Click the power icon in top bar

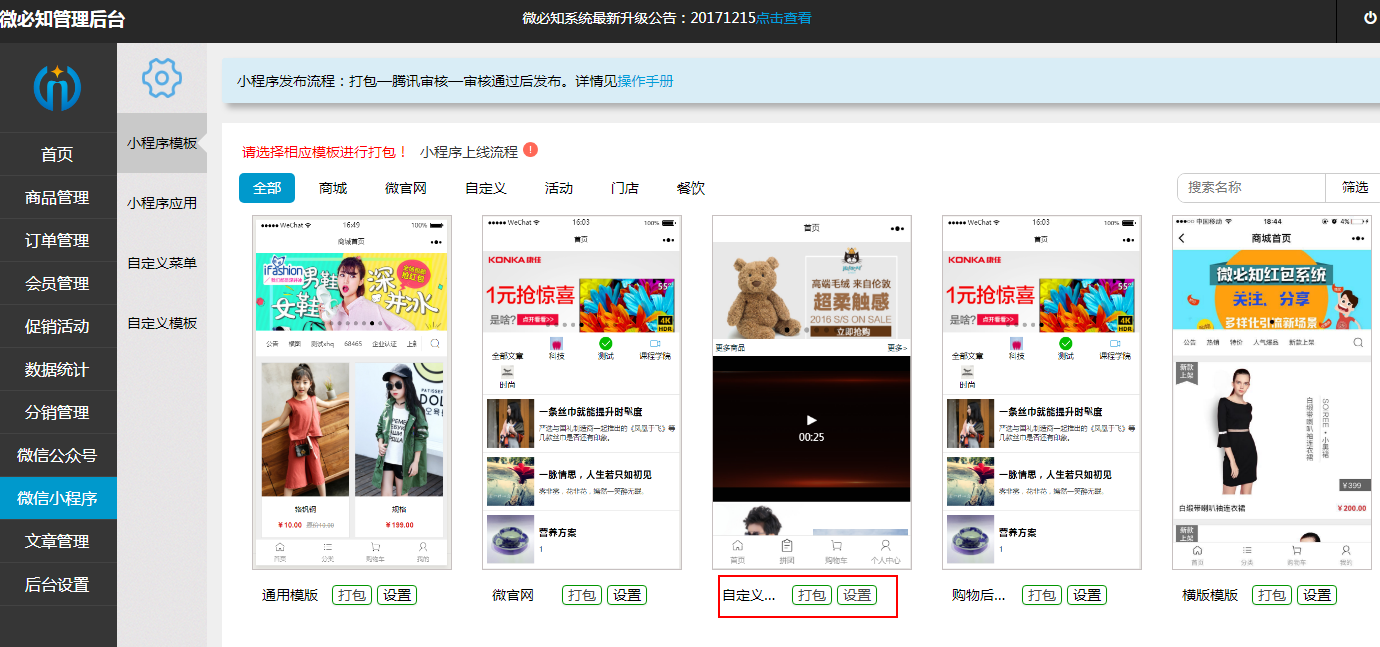1369,18
